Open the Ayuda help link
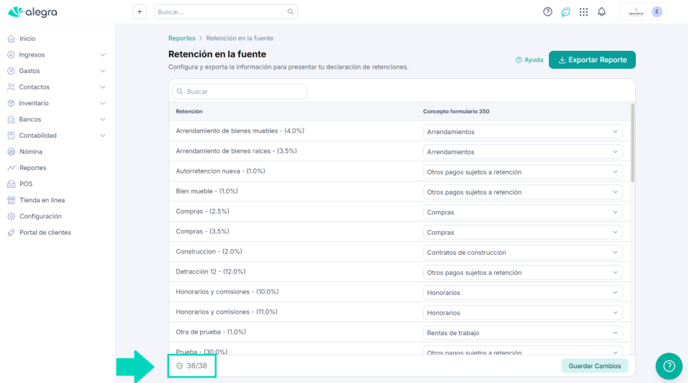This screenshot has width=688, height=383. click(529, 60)
